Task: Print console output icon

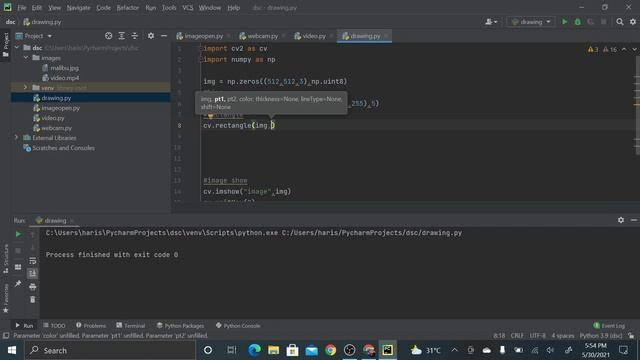Action: click(33, 287)
